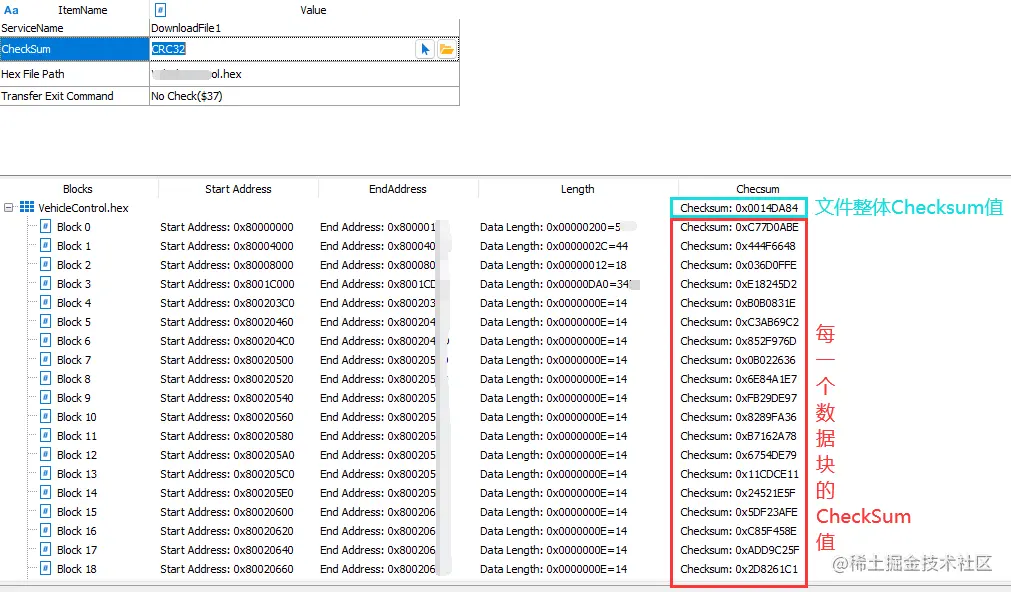Click the Length column header

click(x=577, y=189)
